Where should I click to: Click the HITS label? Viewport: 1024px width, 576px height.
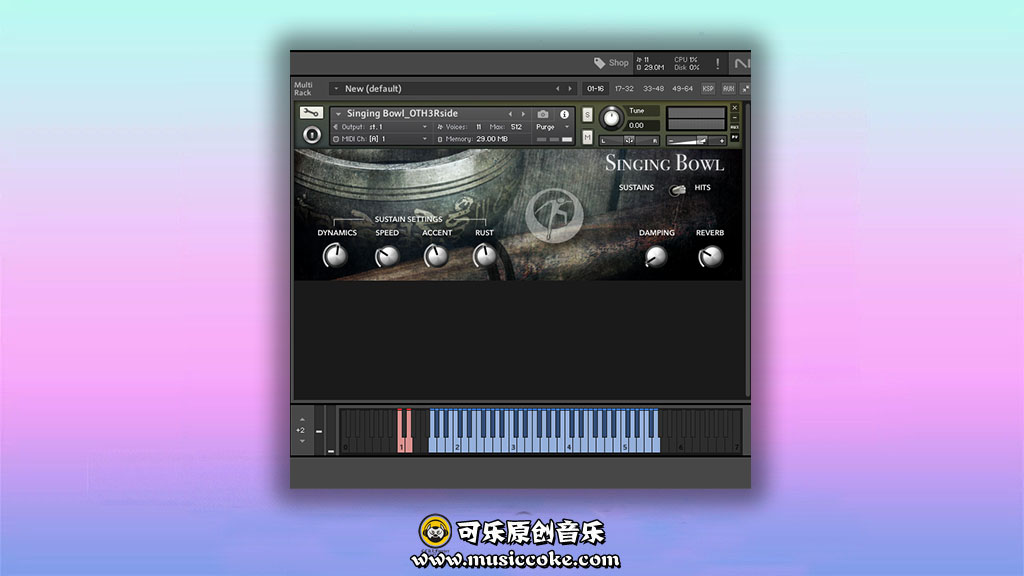[702, 187]
